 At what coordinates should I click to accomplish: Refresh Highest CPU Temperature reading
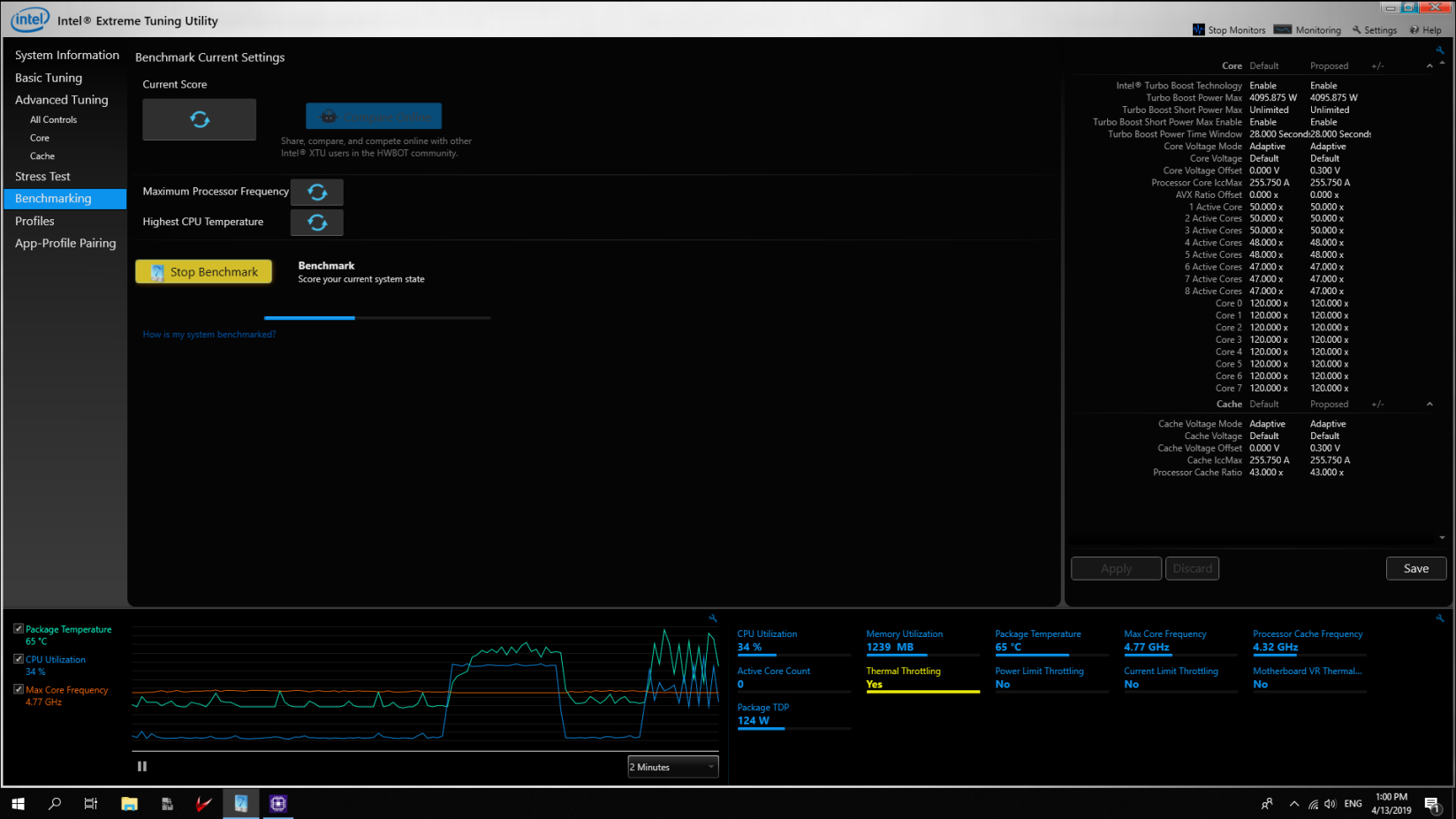(316, 222)
